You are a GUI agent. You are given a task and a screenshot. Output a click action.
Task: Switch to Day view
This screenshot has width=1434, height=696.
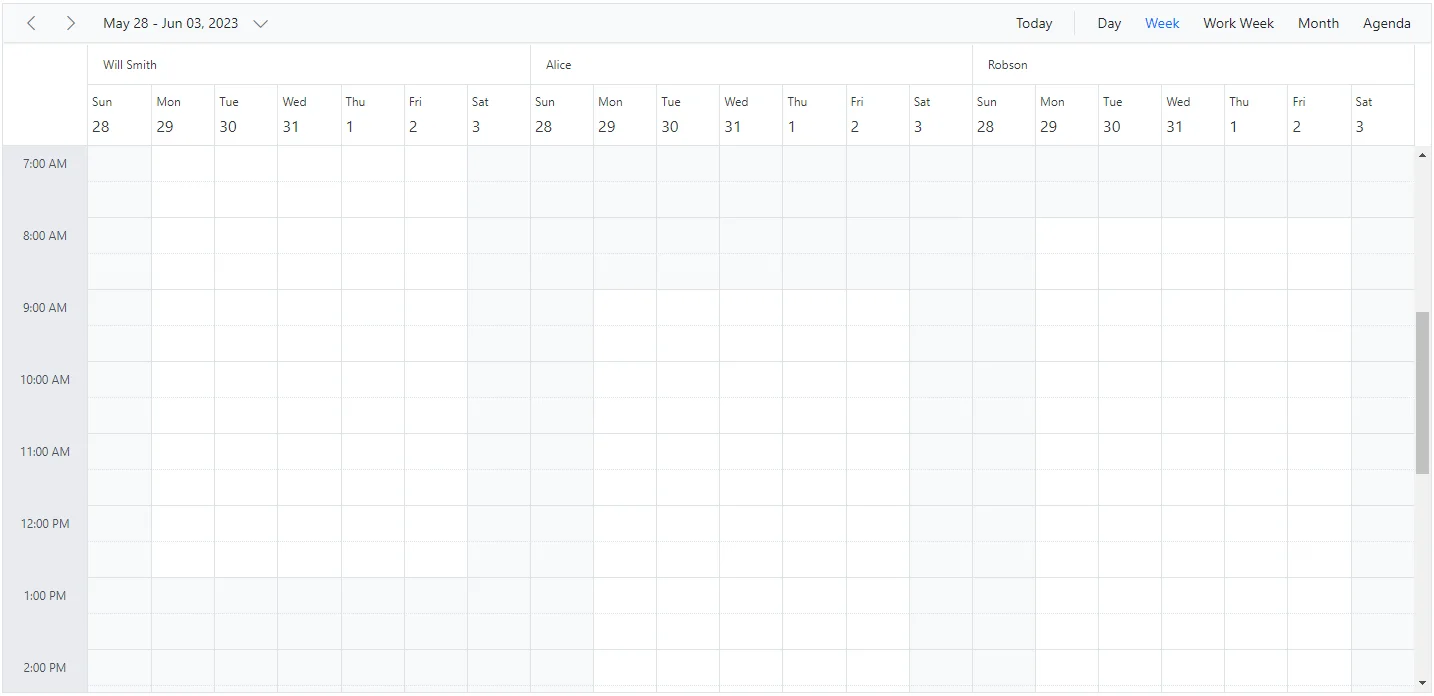(x=1109, y=23)
